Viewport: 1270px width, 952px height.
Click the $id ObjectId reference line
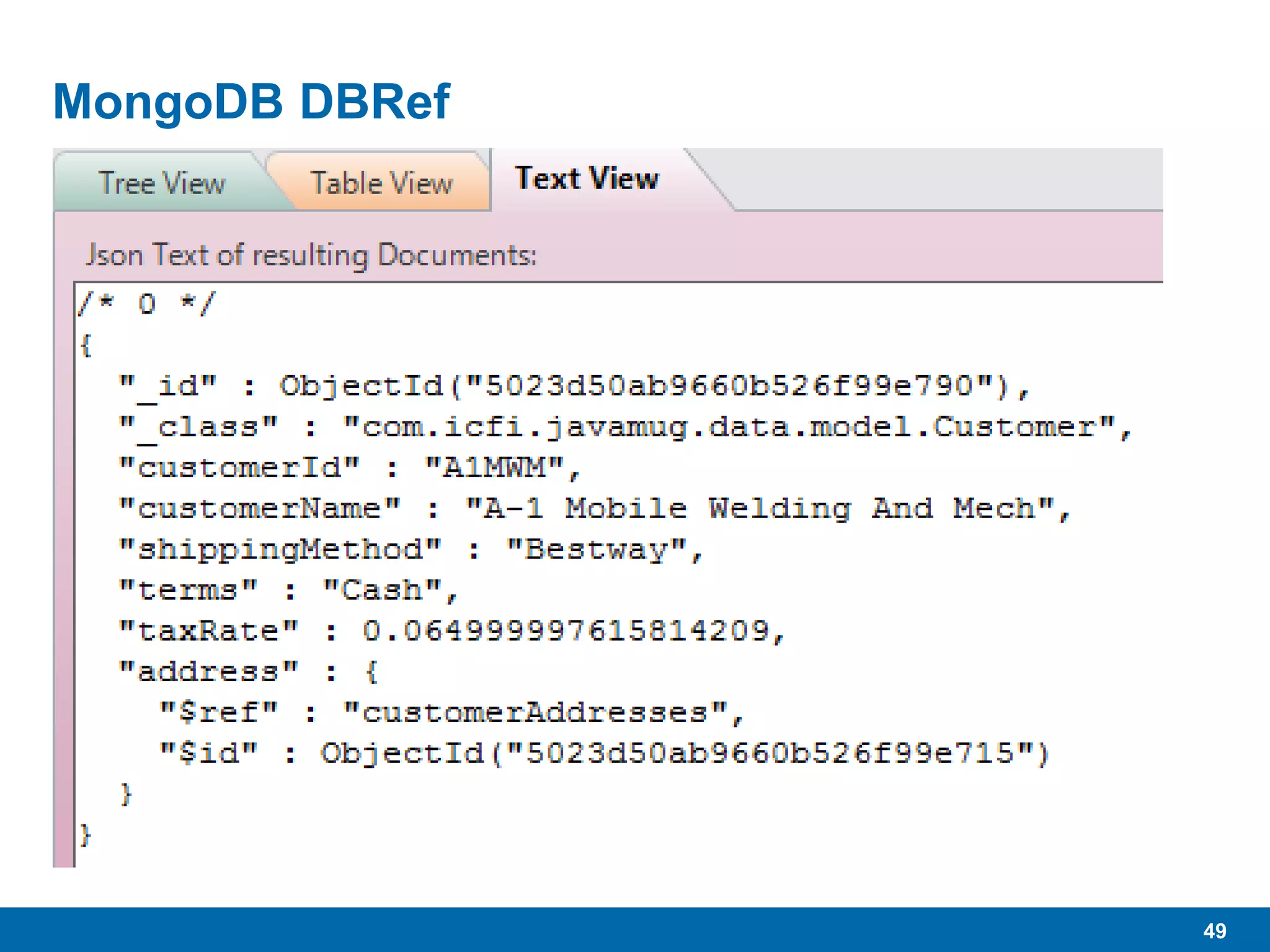(x=605, y=754)
